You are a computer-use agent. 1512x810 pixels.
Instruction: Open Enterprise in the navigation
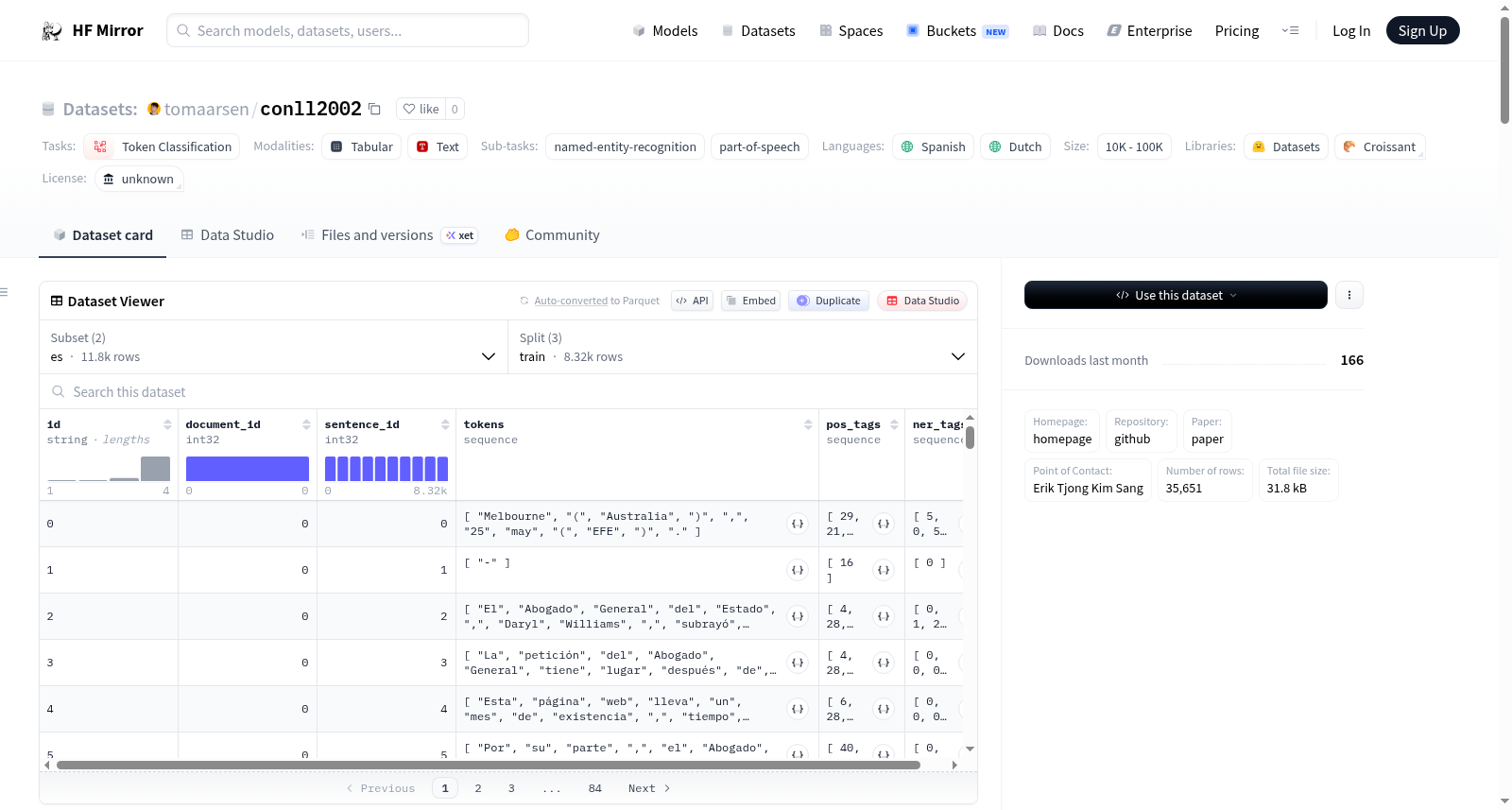point(1150,31)
